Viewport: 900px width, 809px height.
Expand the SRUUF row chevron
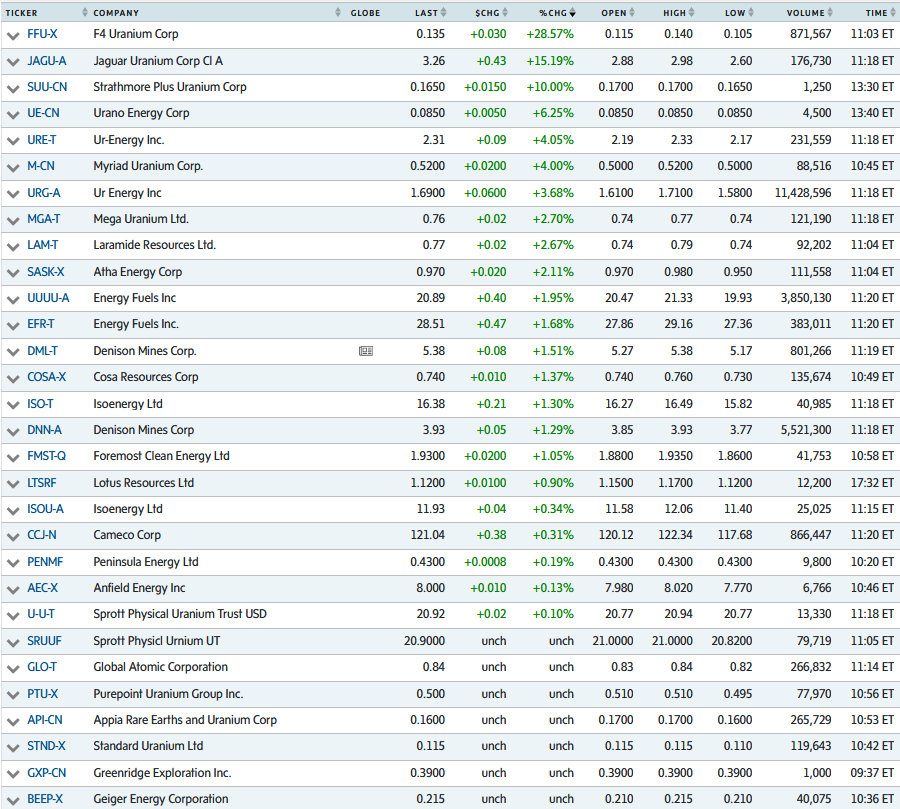[x=13, y=642]
